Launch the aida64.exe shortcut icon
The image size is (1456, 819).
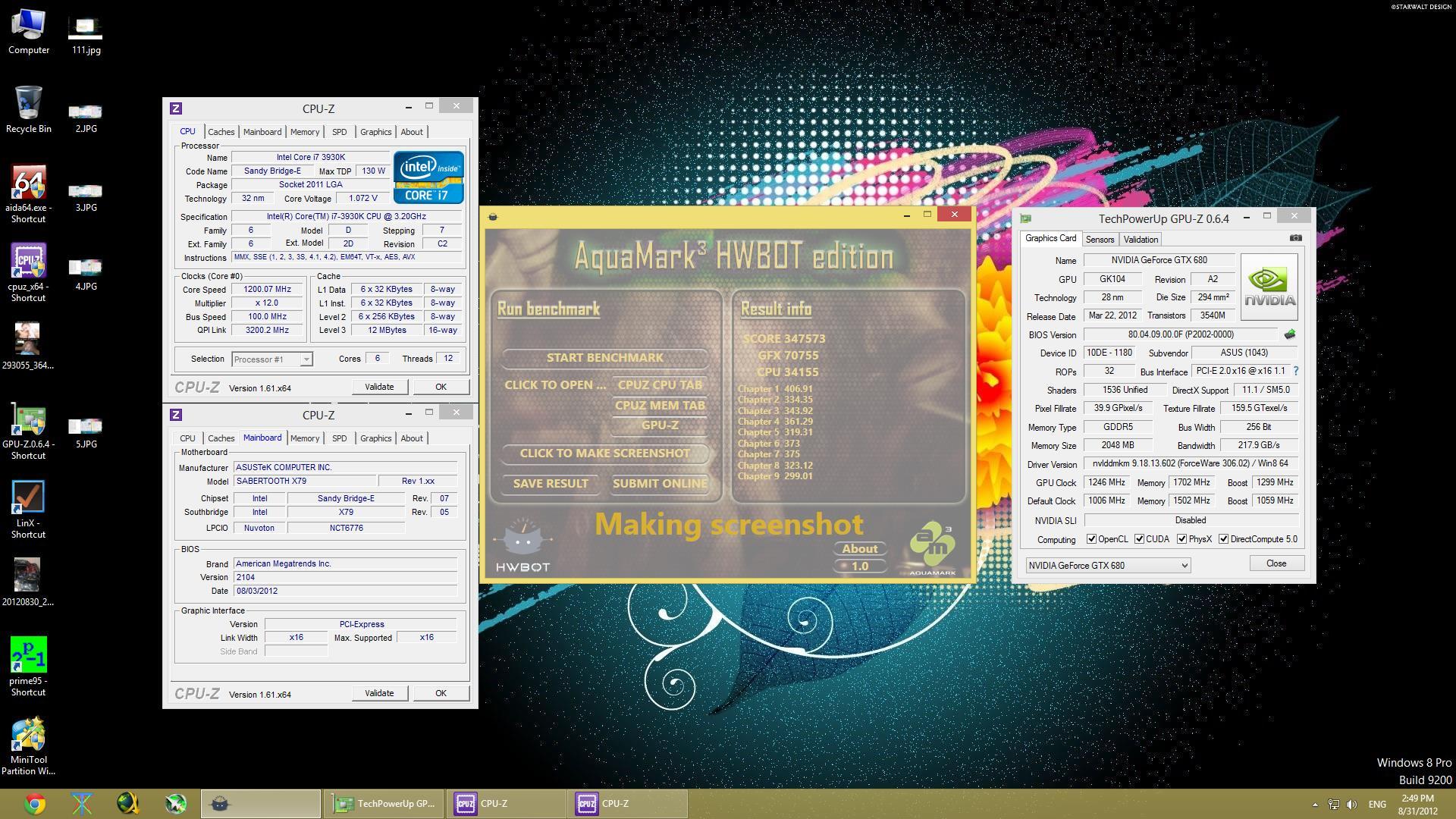(x=29, y=194)
